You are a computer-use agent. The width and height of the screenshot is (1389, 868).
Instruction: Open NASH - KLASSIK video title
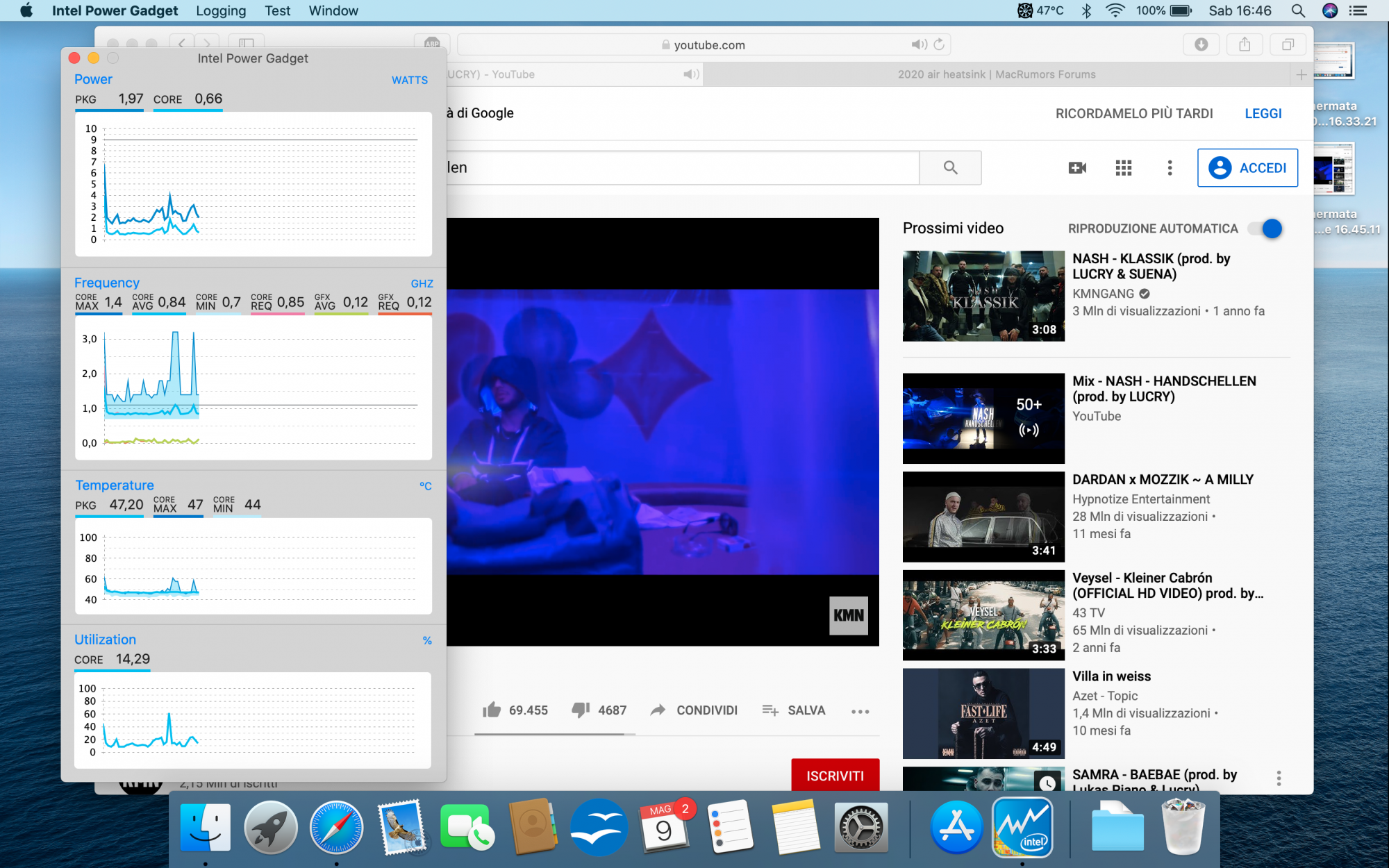pyautogui.click(x=1151, y=266)
